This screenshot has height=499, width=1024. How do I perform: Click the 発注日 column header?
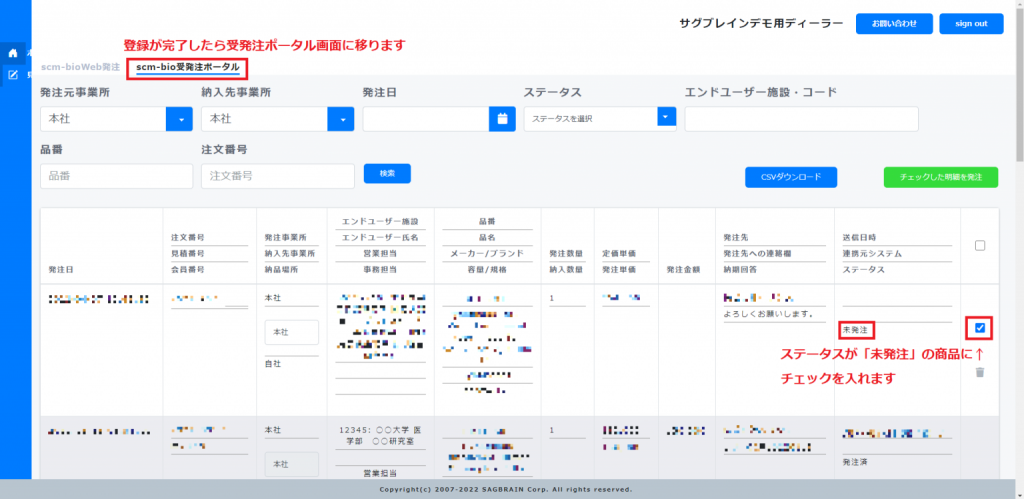pyautogui.click(x=61, y=269)
